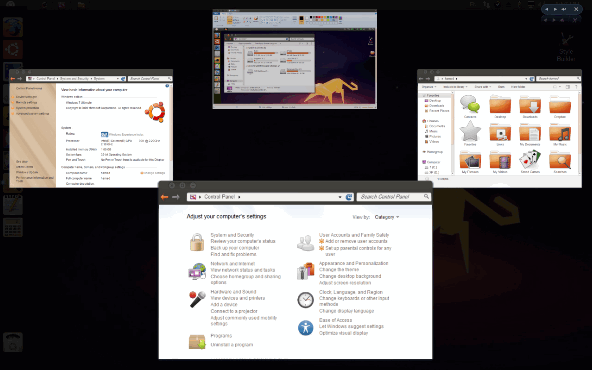Click Computer in Explorer sidebar
Image resolution: width=592 pixels, height=370 pixels.
[433, 162]
